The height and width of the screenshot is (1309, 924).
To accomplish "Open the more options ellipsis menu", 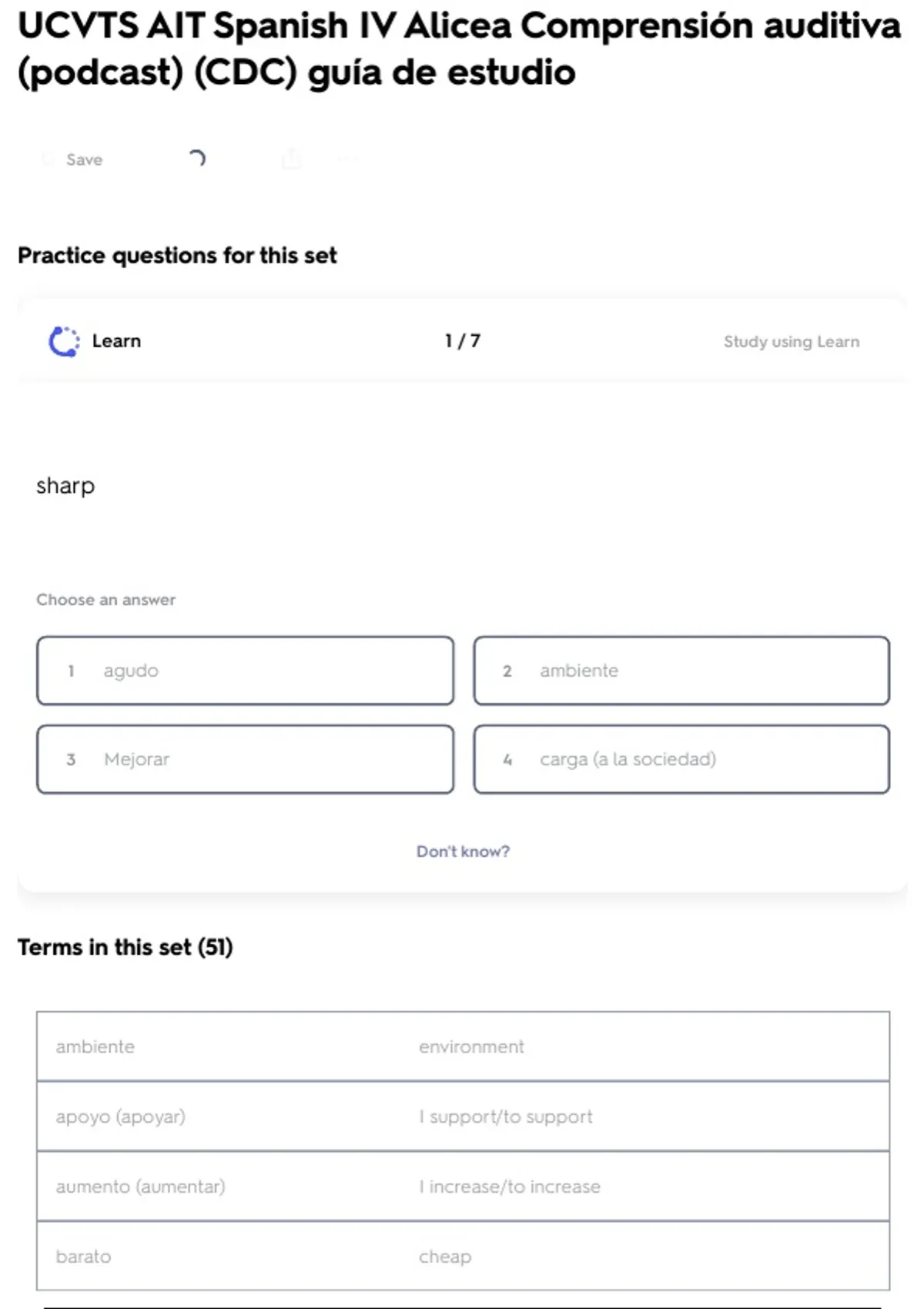I will click(346, 159).
